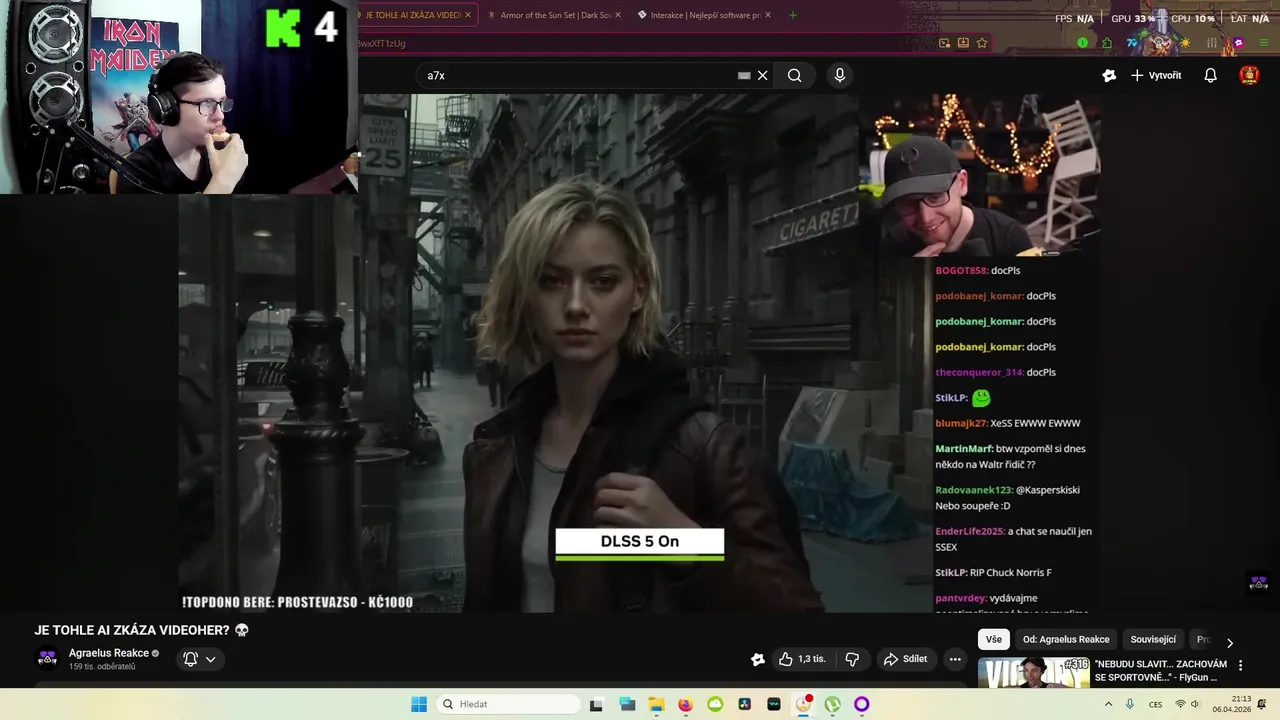Image resolution: width=1280 pixels, height=720 pixels.
Task: Dislike the video
Action: [852, 659]
